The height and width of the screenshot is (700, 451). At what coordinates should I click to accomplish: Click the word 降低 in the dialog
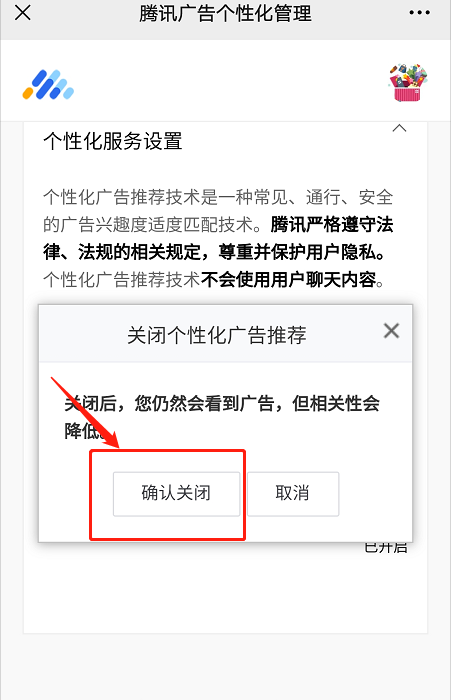(82, 431)
